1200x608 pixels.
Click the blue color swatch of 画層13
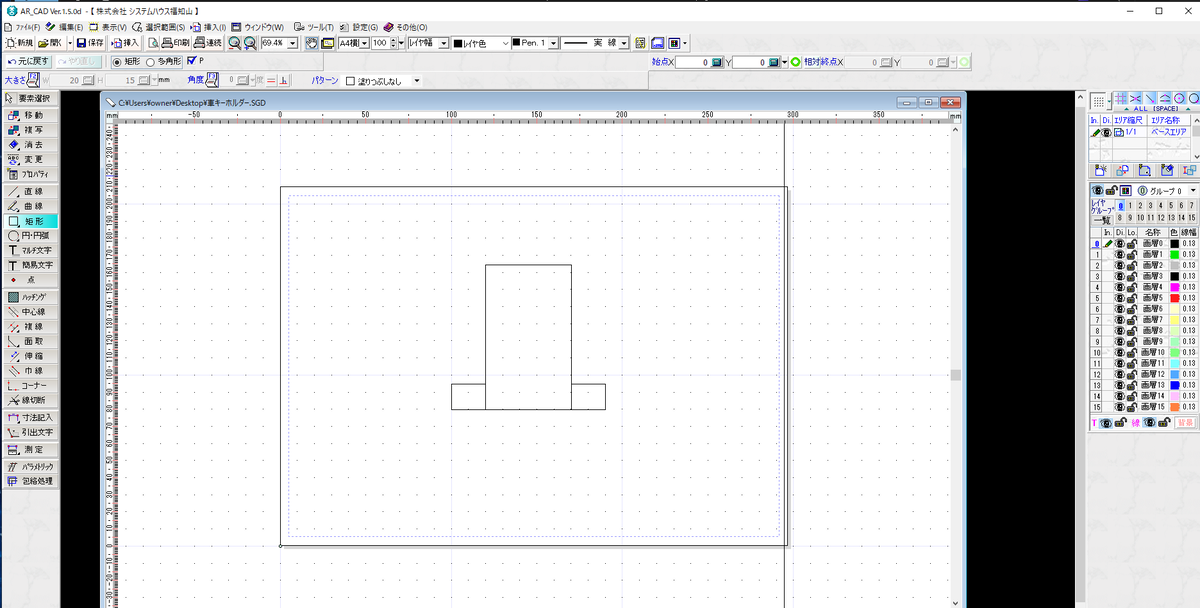[x=1176, y=385]
